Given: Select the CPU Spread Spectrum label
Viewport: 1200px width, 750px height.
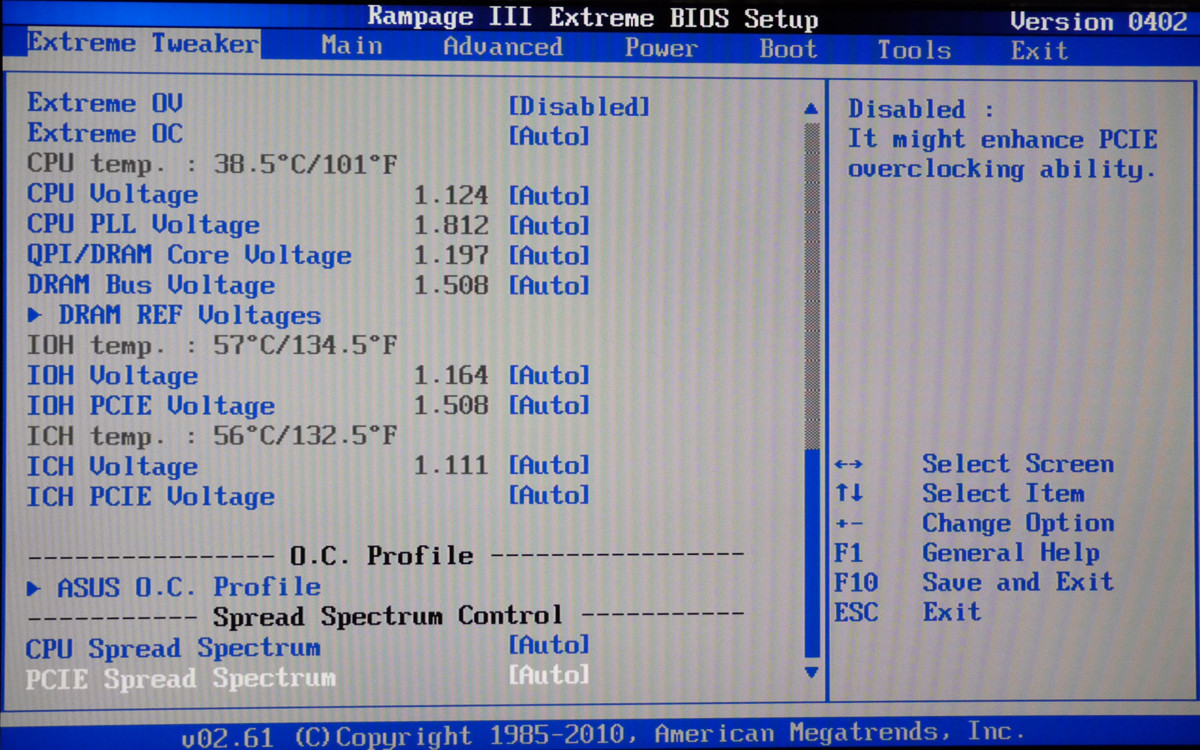Looking at the screenshot, I should [x=174, y=648].
